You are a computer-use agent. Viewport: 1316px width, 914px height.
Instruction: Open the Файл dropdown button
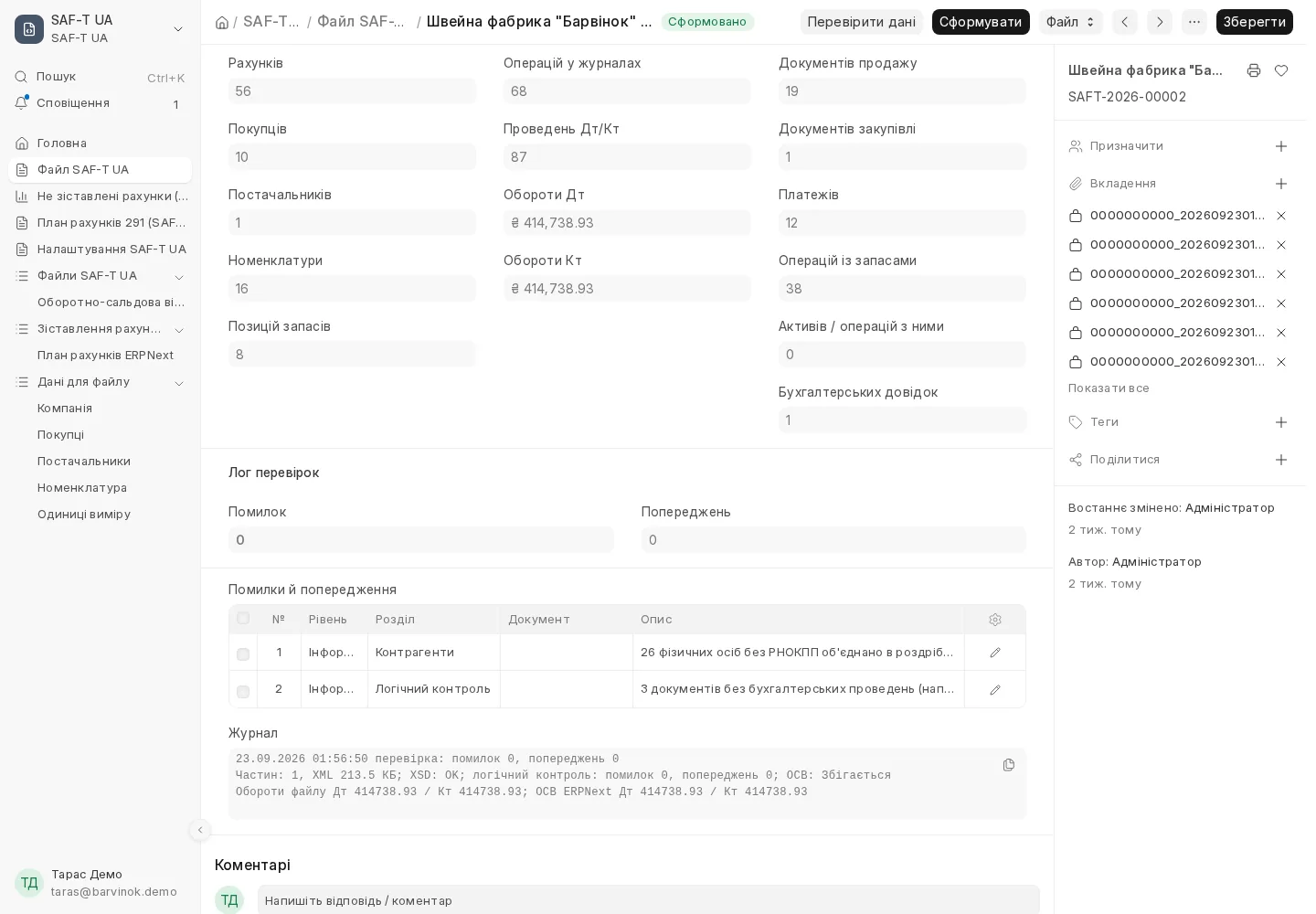point(1071,22)
